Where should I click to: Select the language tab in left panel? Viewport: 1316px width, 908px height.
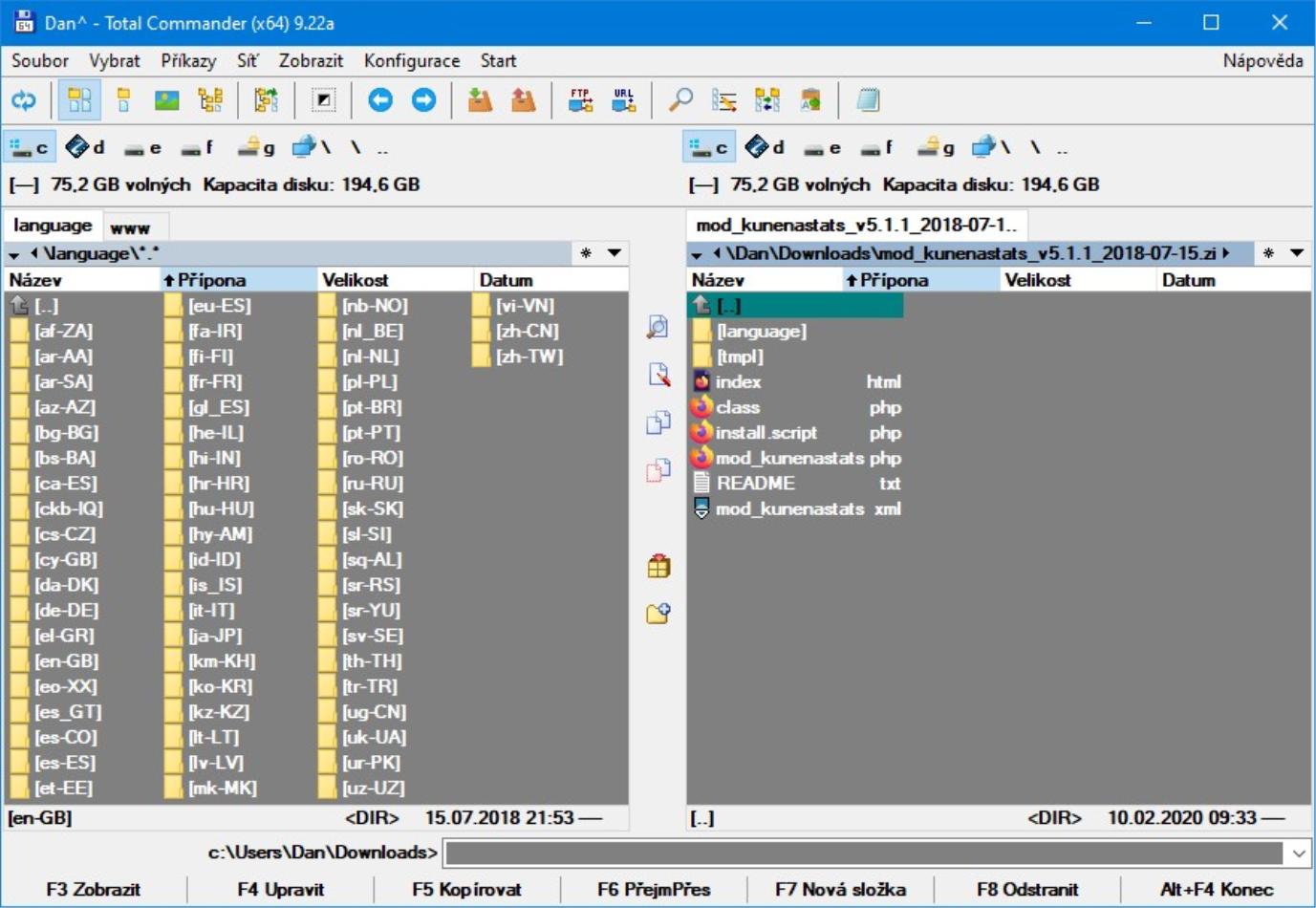click(53, 226)
